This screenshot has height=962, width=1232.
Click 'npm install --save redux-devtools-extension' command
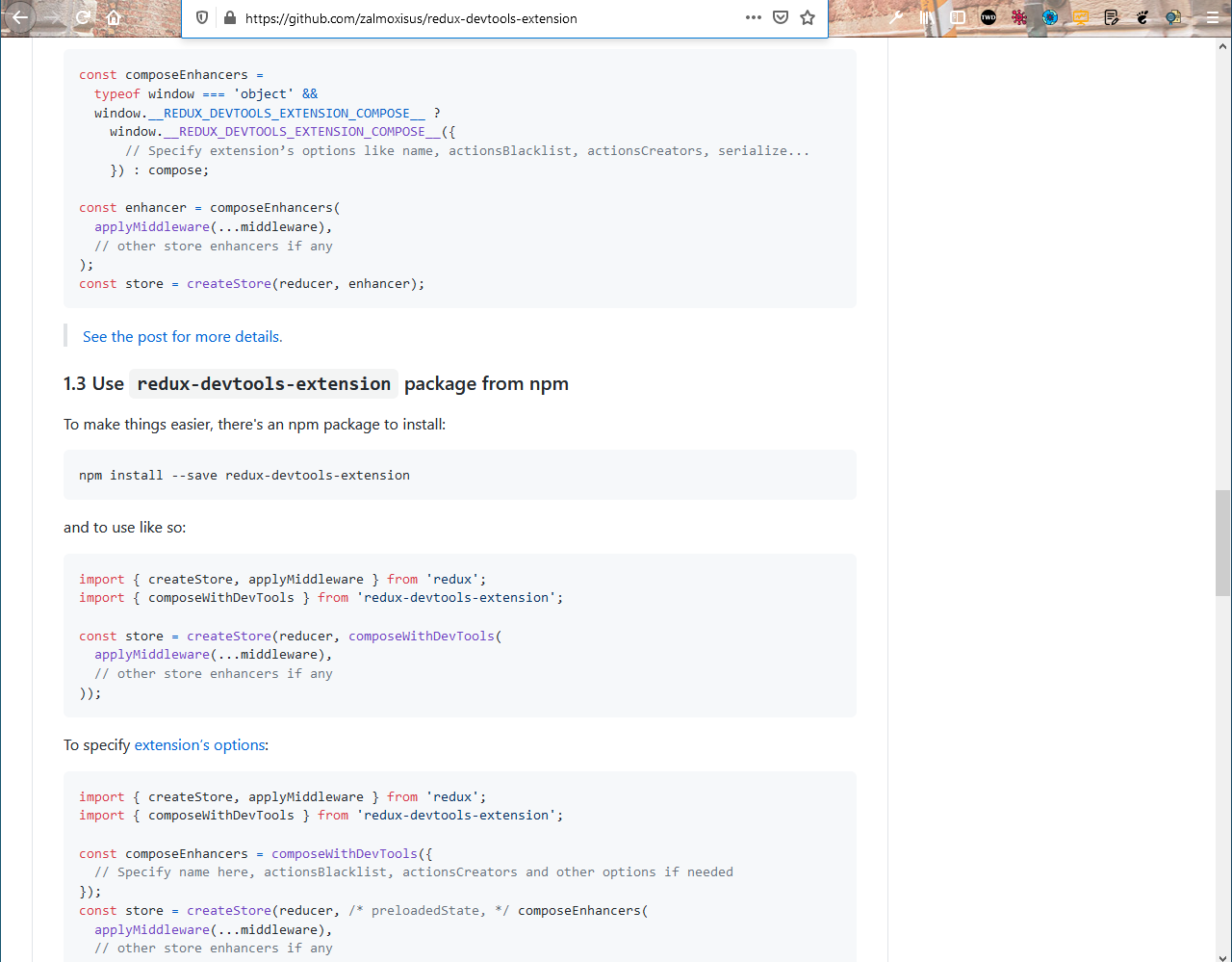pyautogui.click(x=244, y=475)
